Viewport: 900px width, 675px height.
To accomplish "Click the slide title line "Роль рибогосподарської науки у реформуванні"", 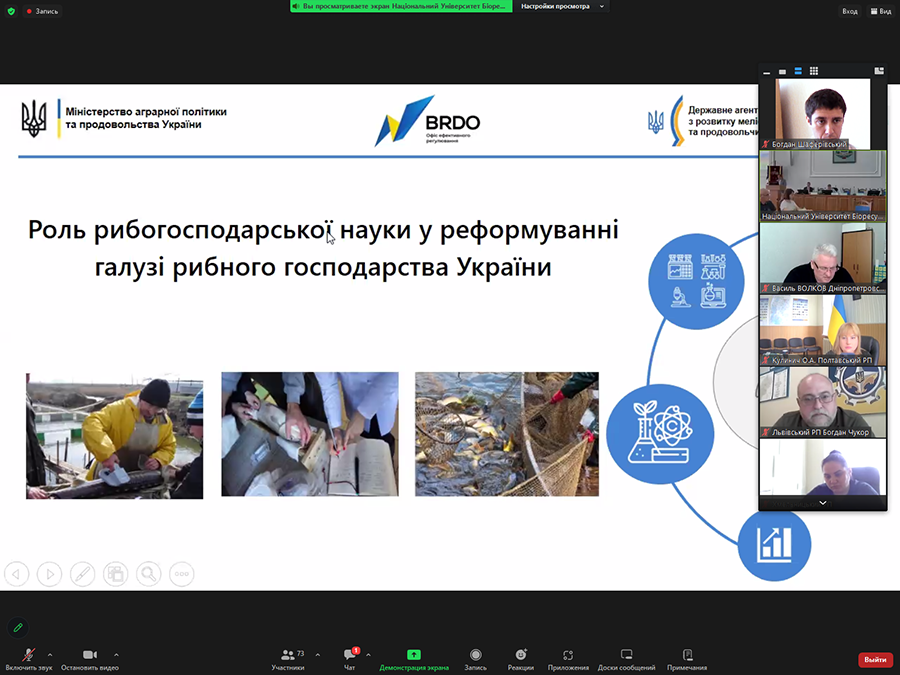I will 324,230.
